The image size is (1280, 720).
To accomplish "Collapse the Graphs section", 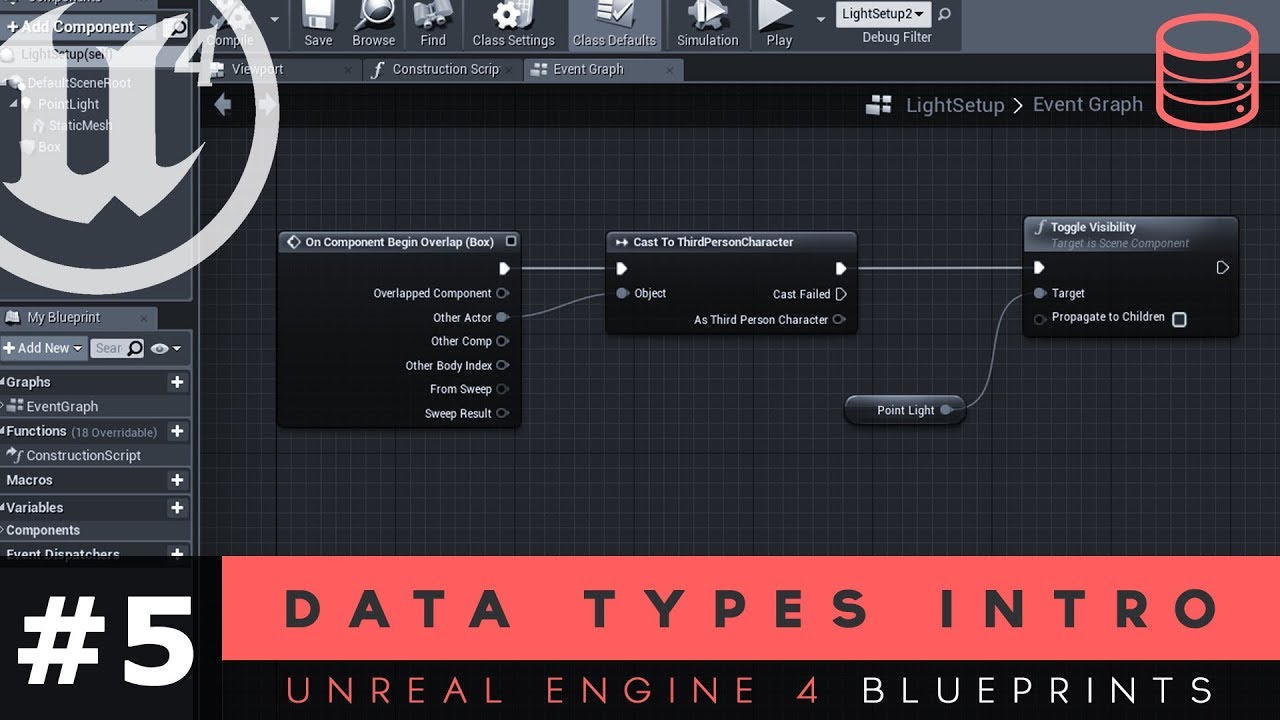I will pos(3,382).
